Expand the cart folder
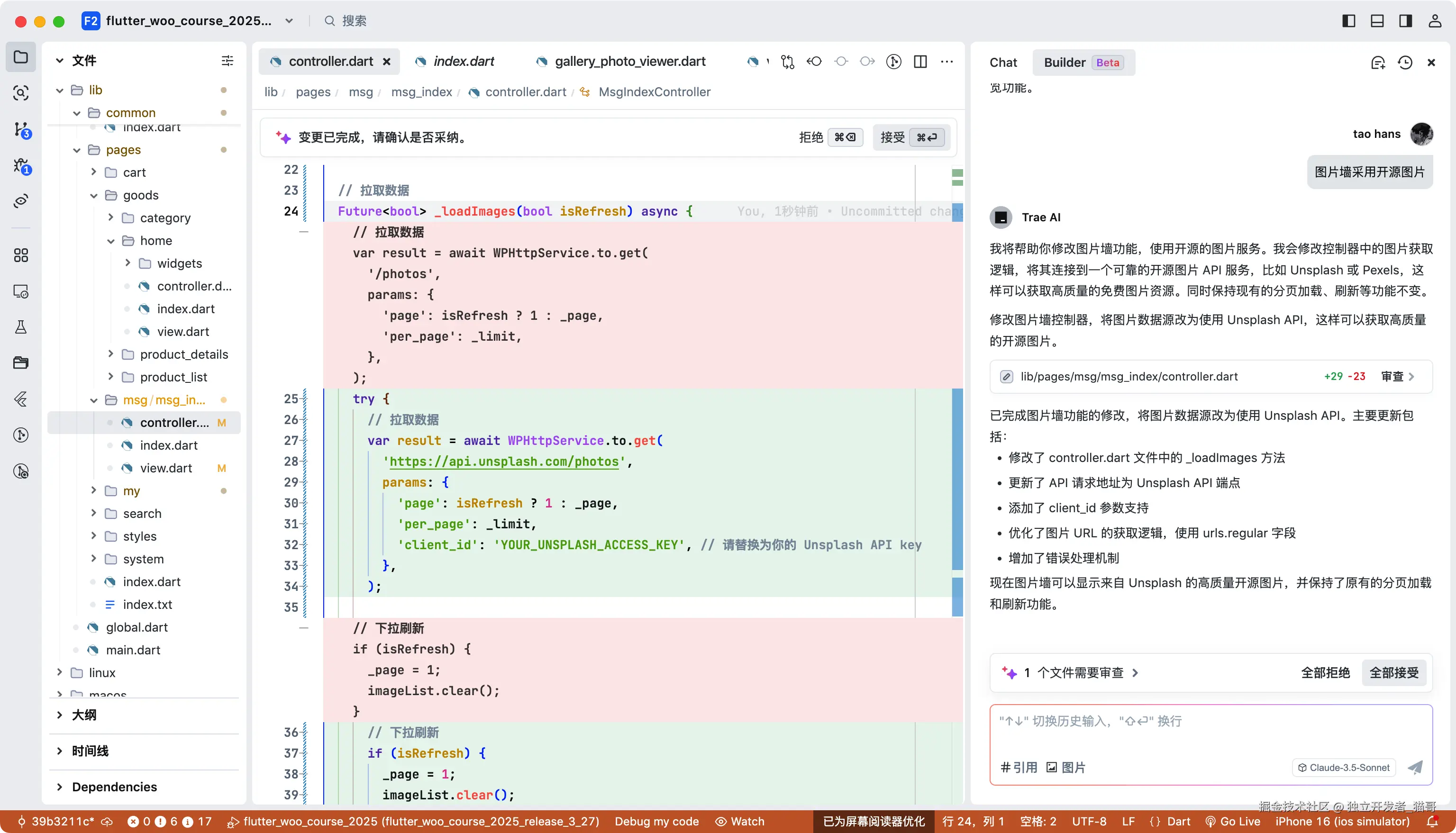Screen dimensions: 1456x833 (134, 172)
